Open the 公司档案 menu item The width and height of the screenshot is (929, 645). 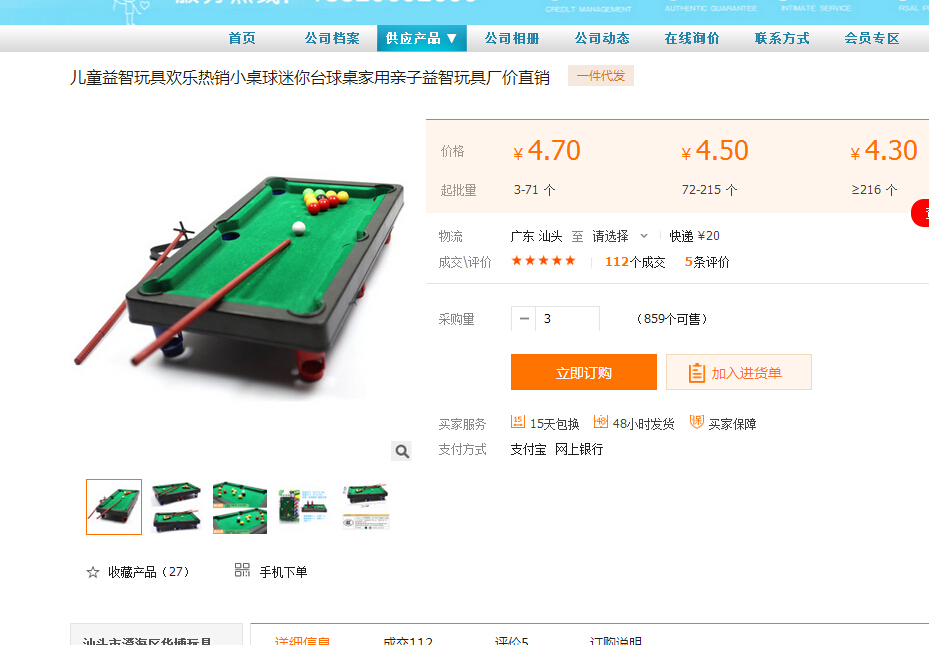pos(332,38)
